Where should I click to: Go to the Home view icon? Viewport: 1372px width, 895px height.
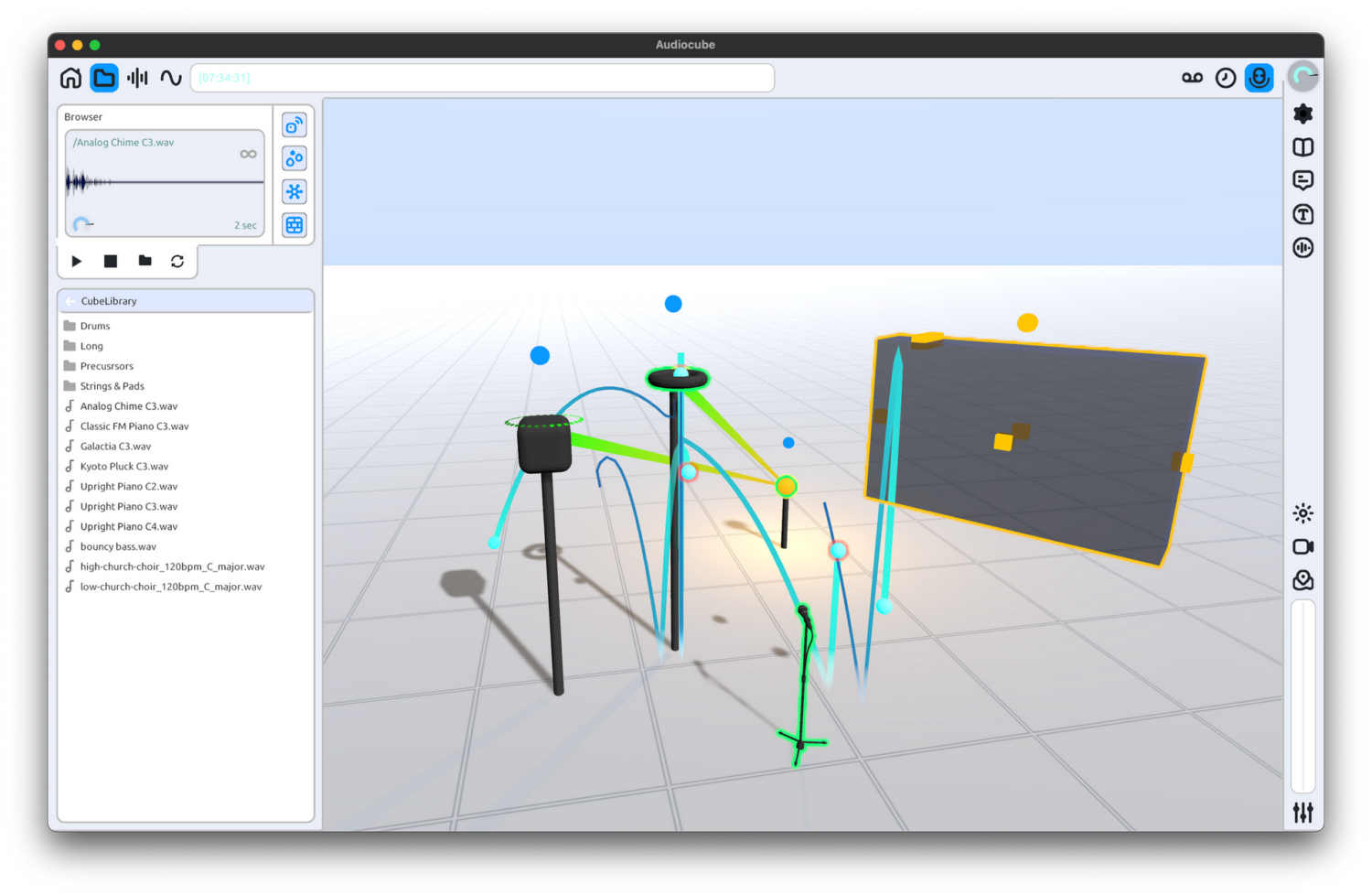[70, 78]
